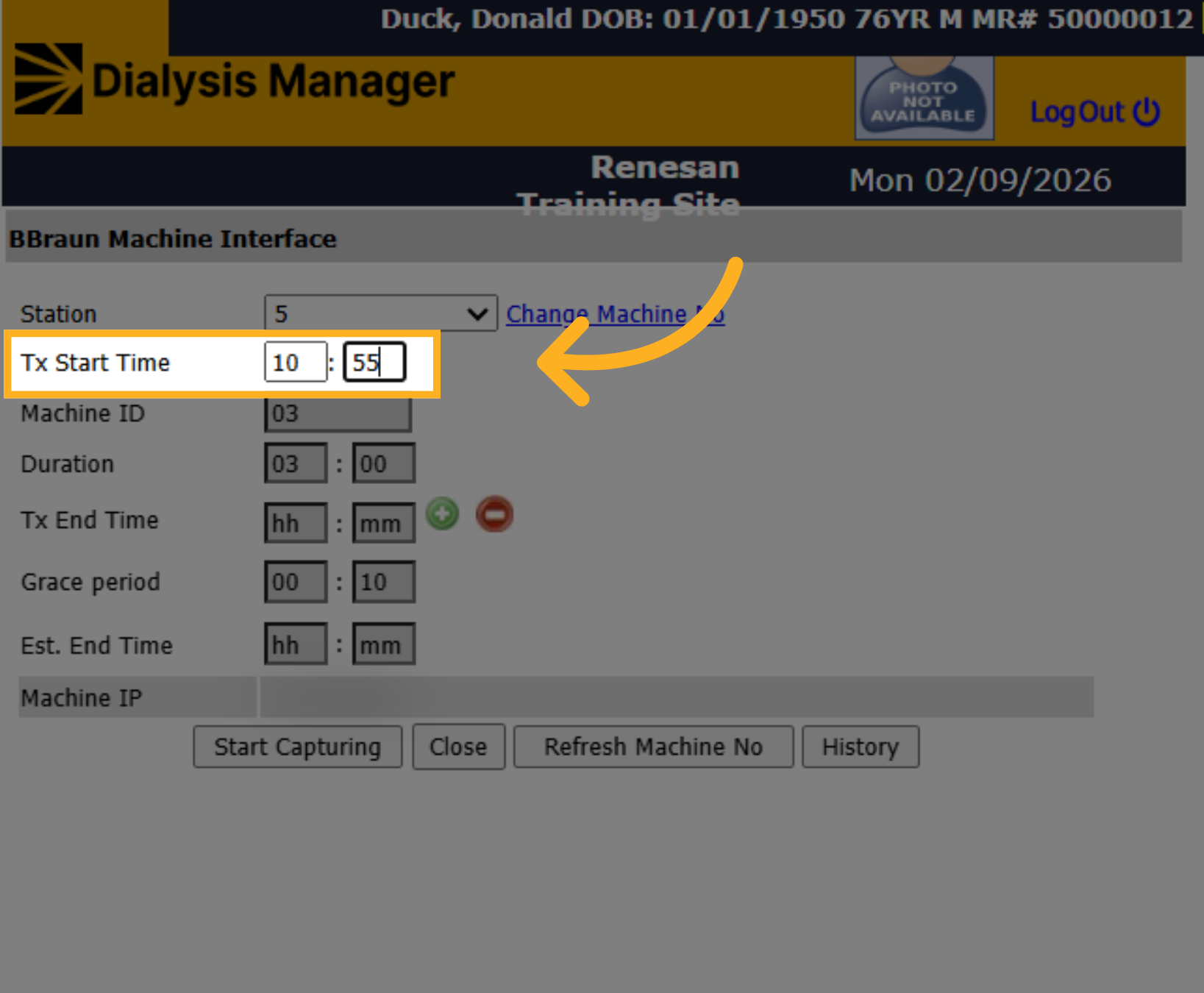Image resolution: width=1204 pixels, height=993 pixels.
Task: Click the Renesan Training Site title
Action: pyautogui.click(x=629, y=185)
